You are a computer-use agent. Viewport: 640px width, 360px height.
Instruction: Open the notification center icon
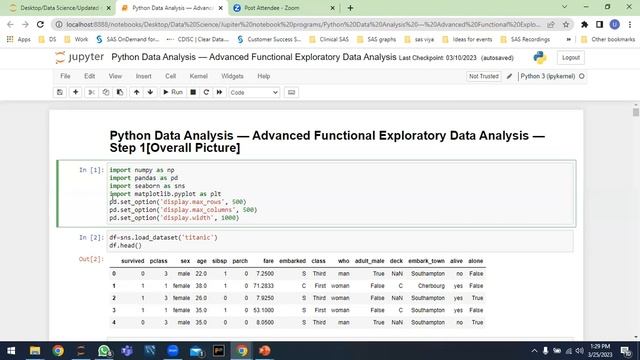click(x=626, y=351)
